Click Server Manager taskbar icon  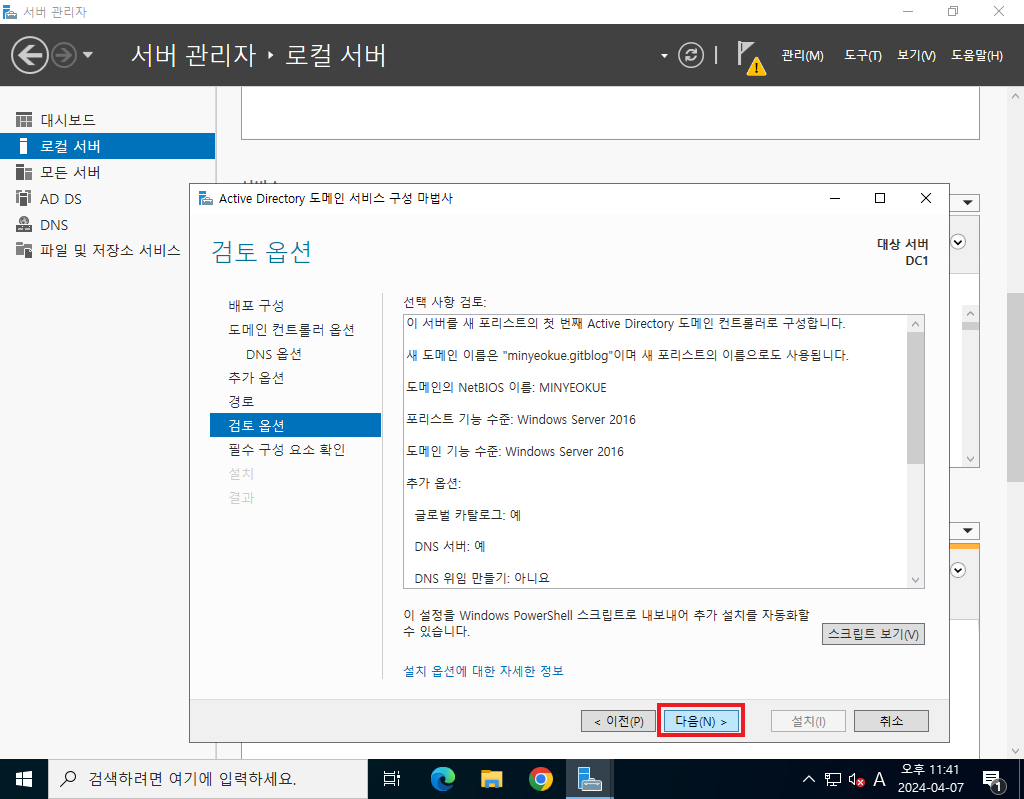coord(589,779)
